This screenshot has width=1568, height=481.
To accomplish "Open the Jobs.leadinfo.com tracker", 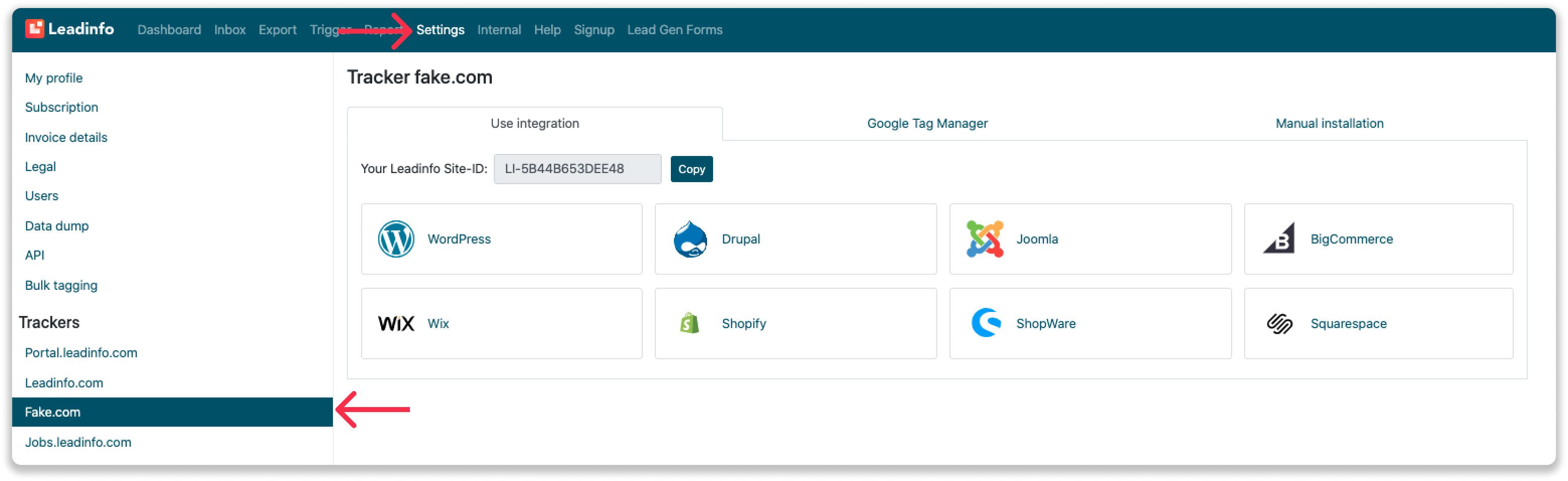I will [x=78, y=442].
